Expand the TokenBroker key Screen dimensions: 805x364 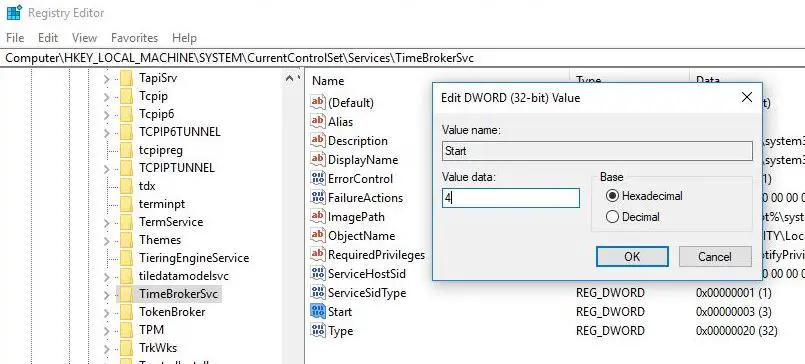pyautogui.click(x=106, y=313)
